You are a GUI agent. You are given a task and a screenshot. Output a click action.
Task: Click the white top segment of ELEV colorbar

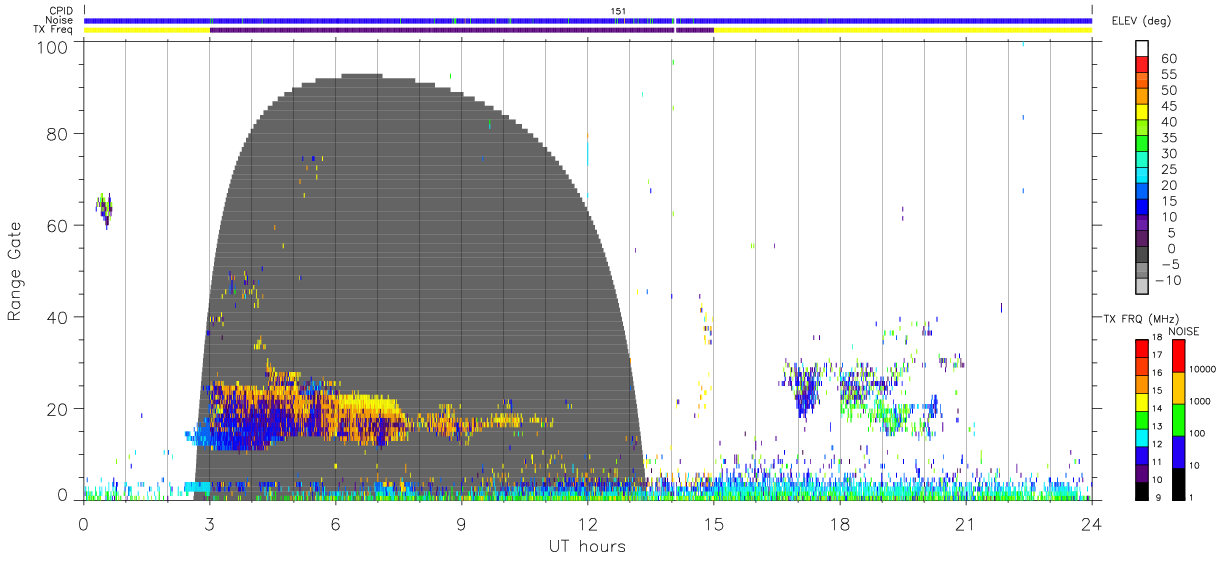tap(1142, 47)
